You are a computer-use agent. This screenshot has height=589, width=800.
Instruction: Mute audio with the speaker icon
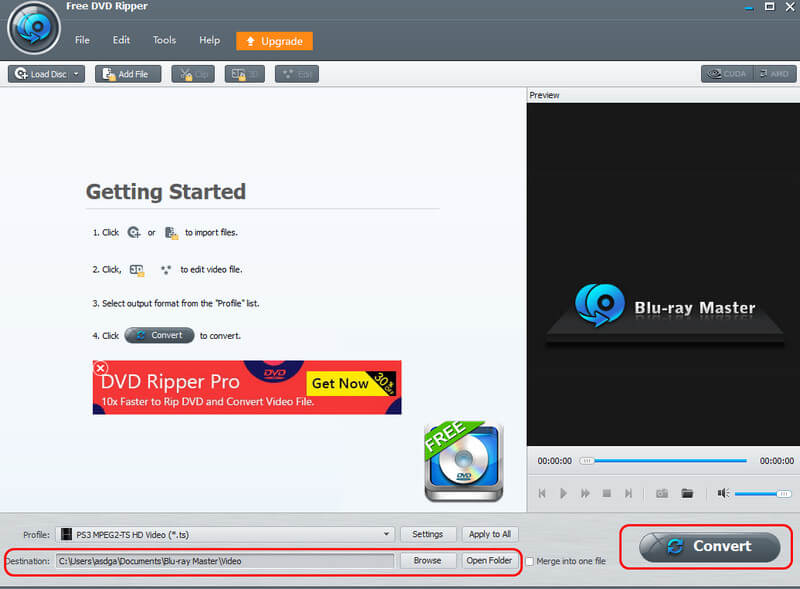coord(723,493)
